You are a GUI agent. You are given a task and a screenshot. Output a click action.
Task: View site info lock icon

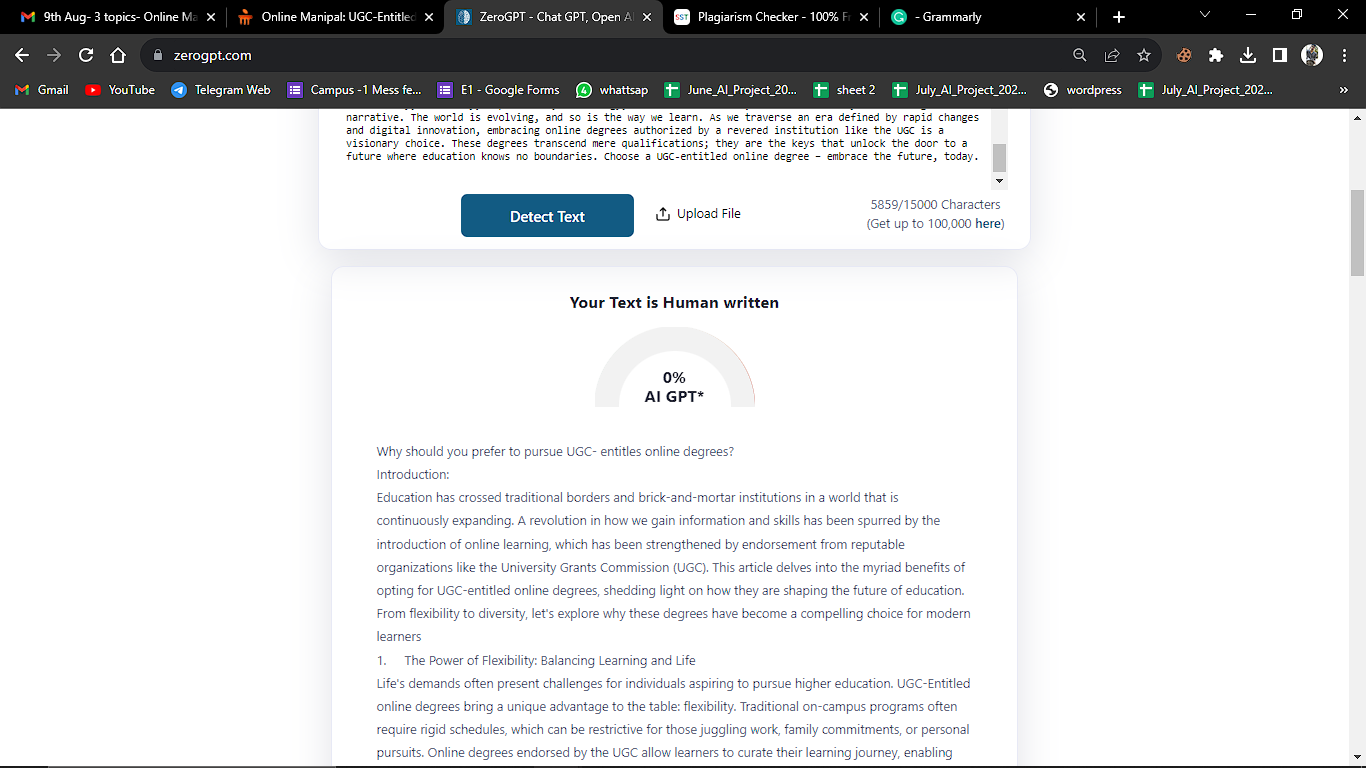(x=158, y=56)
